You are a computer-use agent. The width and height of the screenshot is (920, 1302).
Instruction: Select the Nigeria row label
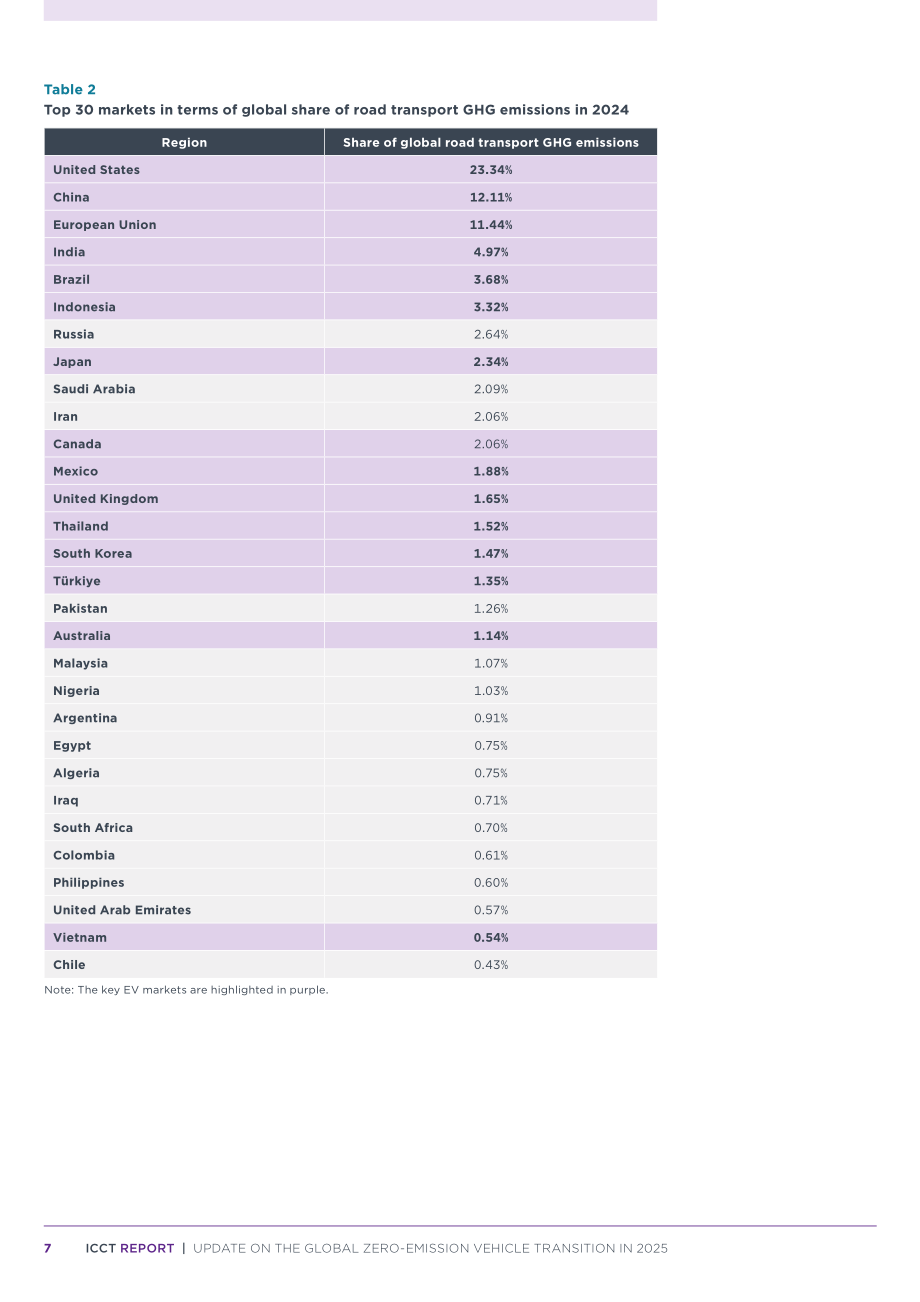[x=77, y=691]
